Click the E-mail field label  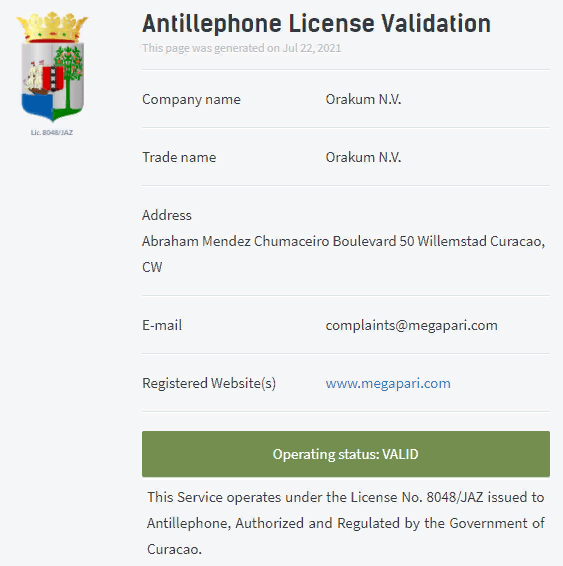162,325
